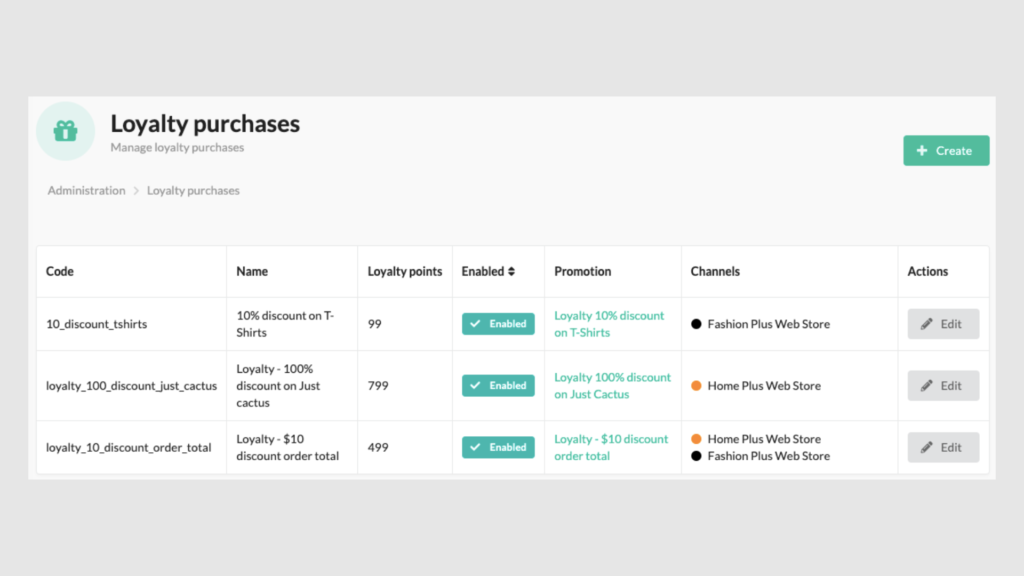Screen dimensions: 1024x576
Task: Open the Loyalty 10% discount on T-Shirts promotion
Action: click(609, 324)
